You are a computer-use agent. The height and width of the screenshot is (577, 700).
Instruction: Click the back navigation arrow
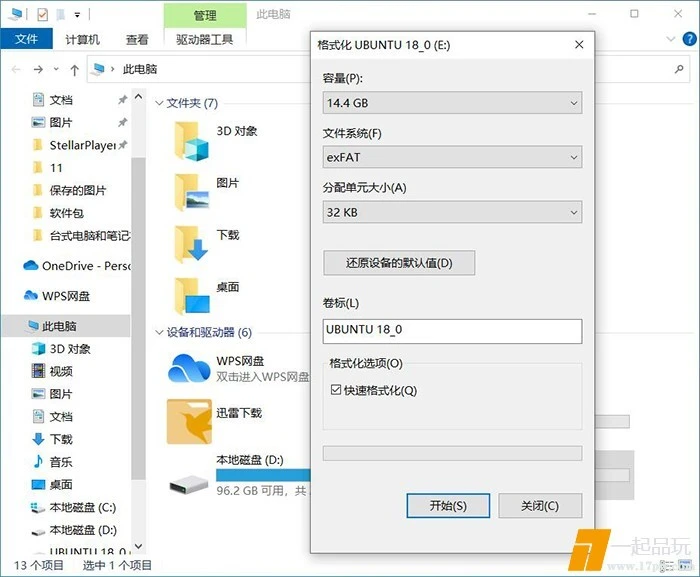click(x=14, y=69)
